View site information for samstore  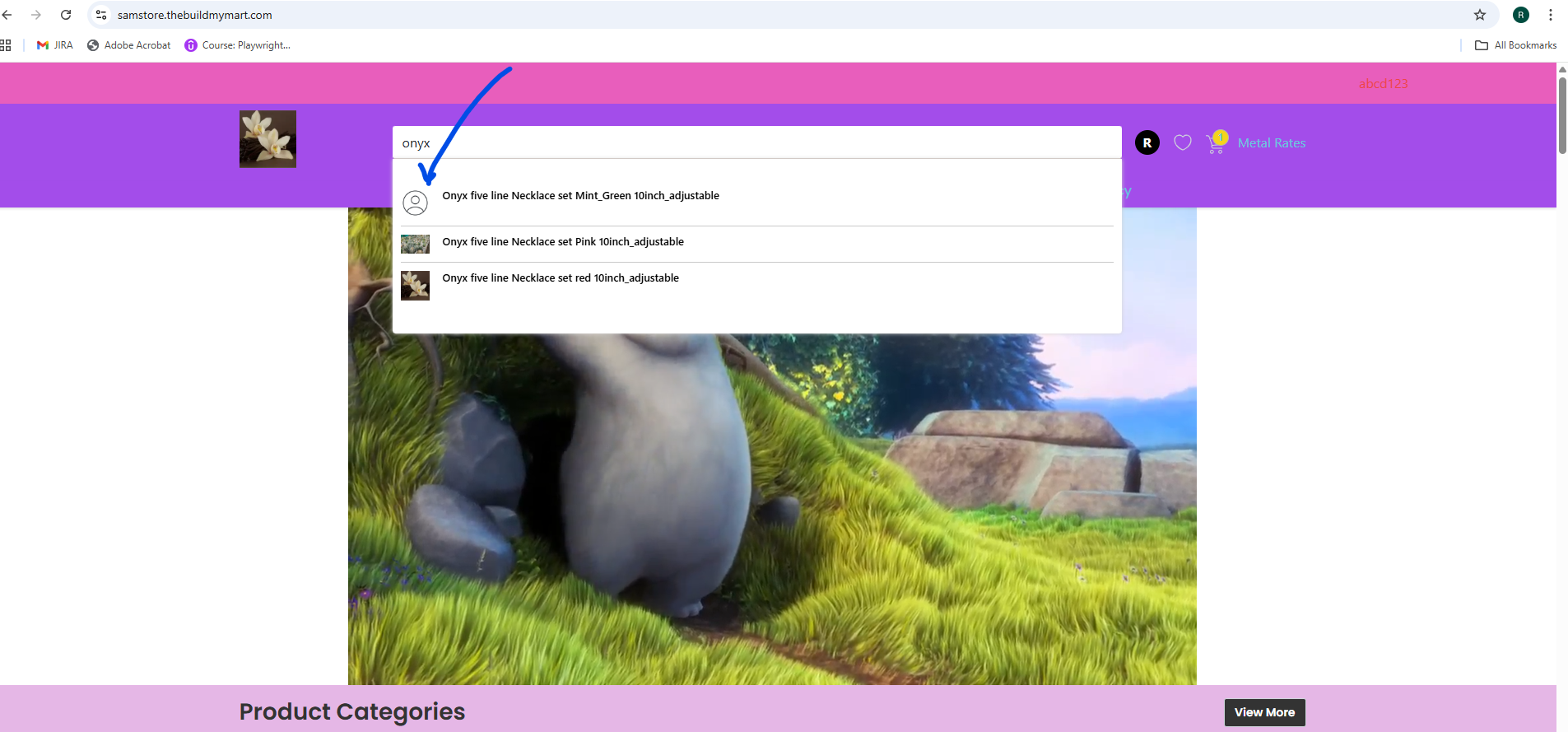pos(101,15)
